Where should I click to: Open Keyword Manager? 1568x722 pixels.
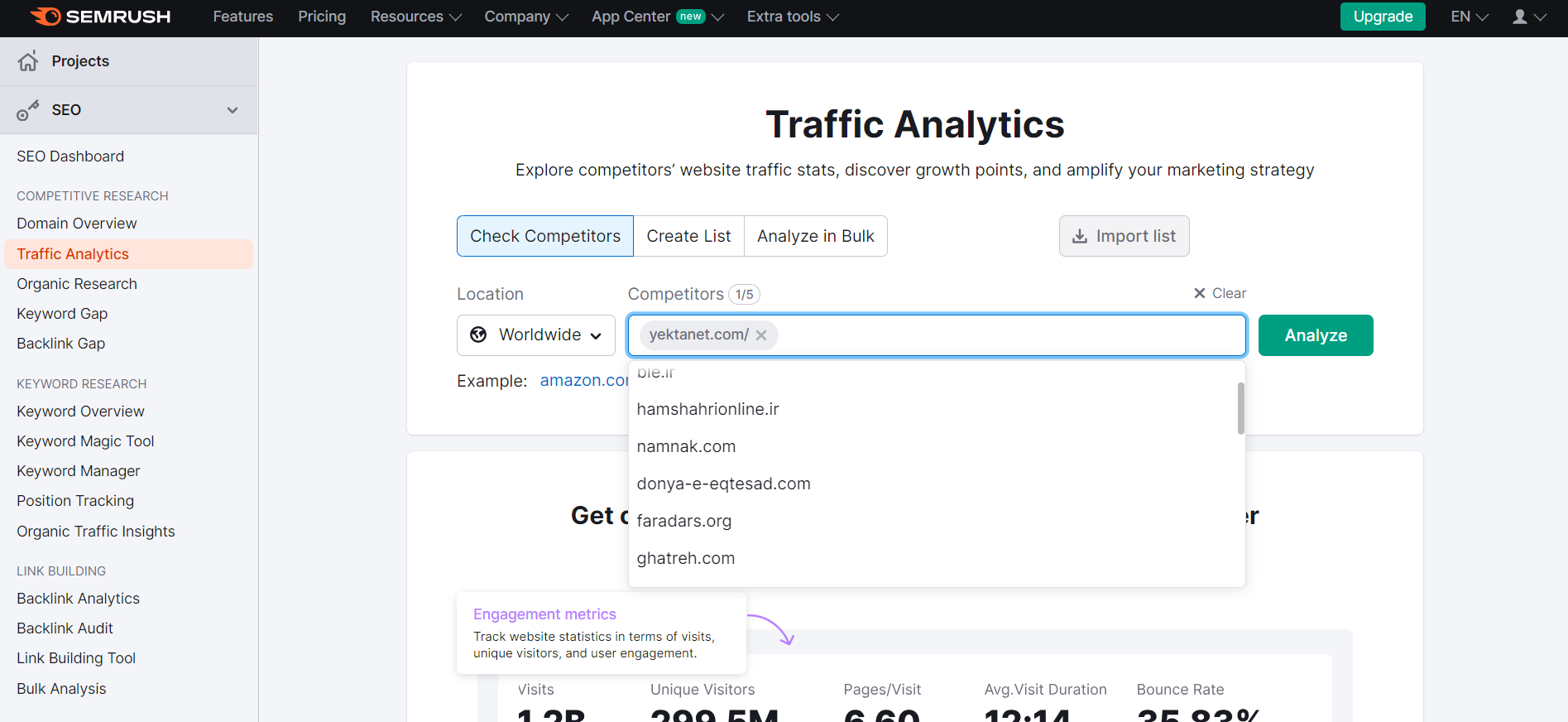tap(79, 471)
